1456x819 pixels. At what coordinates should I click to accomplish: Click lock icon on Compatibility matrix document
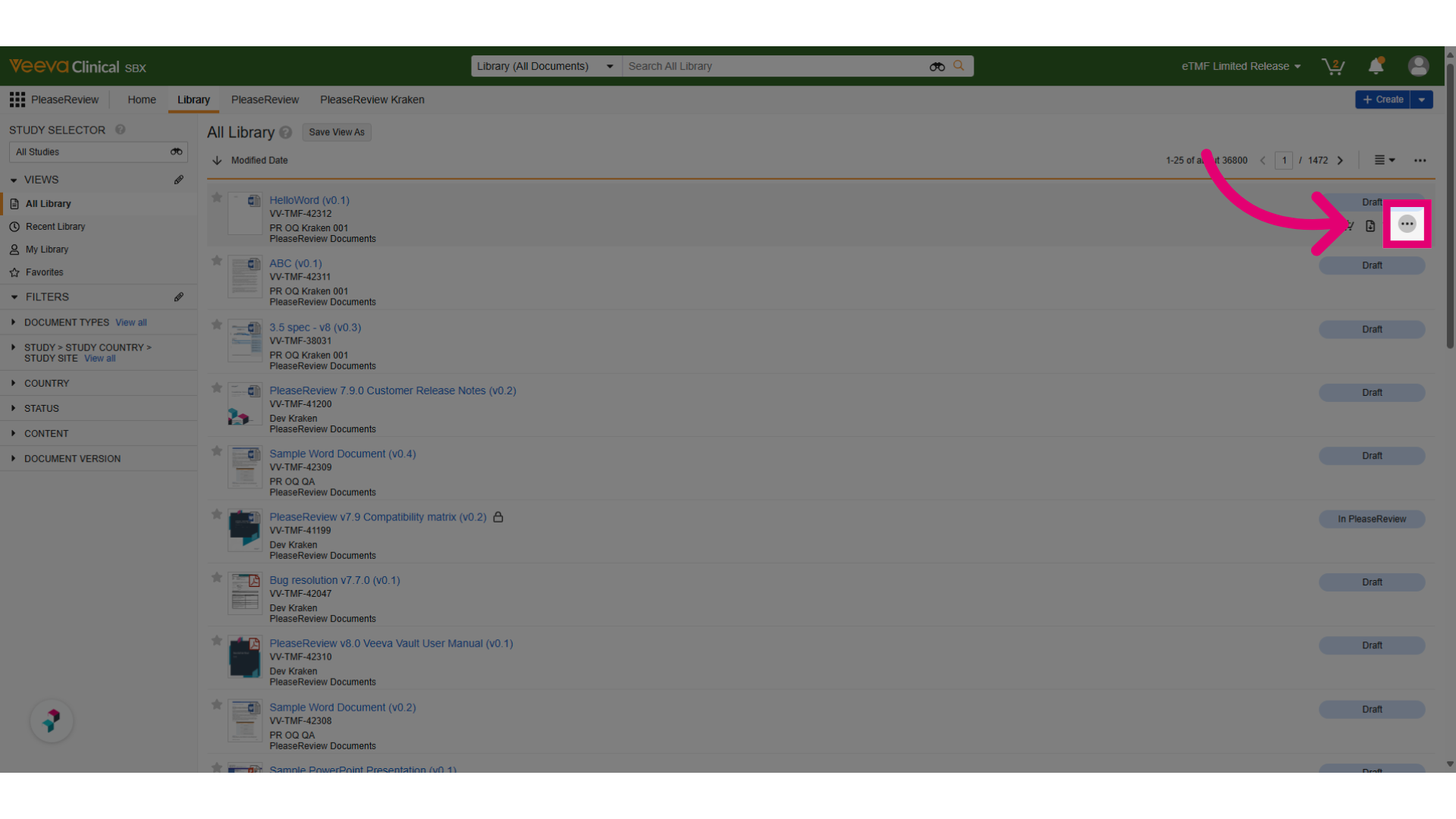pos(498,517)
